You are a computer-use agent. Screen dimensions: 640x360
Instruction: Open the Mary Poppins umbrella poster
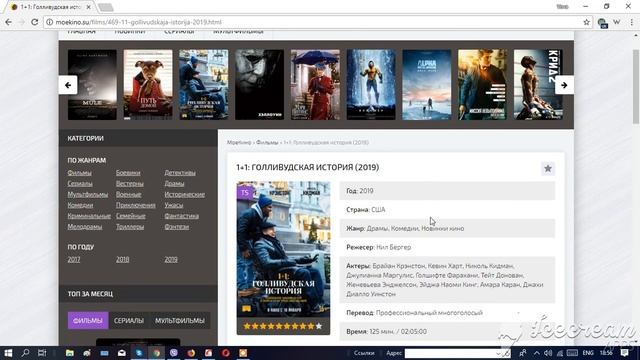point(315,85)
